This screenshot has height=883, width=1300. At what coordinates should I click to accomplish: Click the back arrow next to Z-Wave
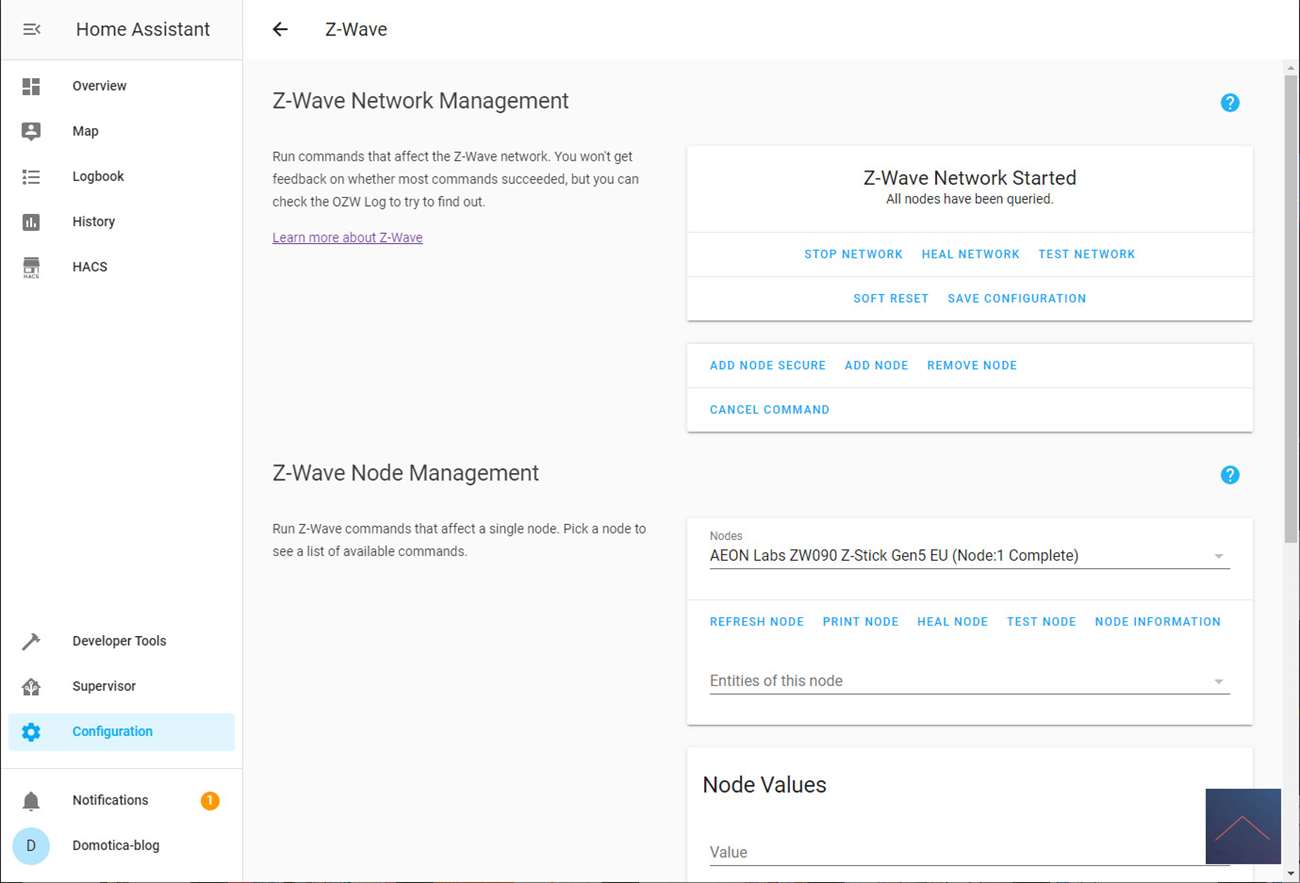[280, 29]
